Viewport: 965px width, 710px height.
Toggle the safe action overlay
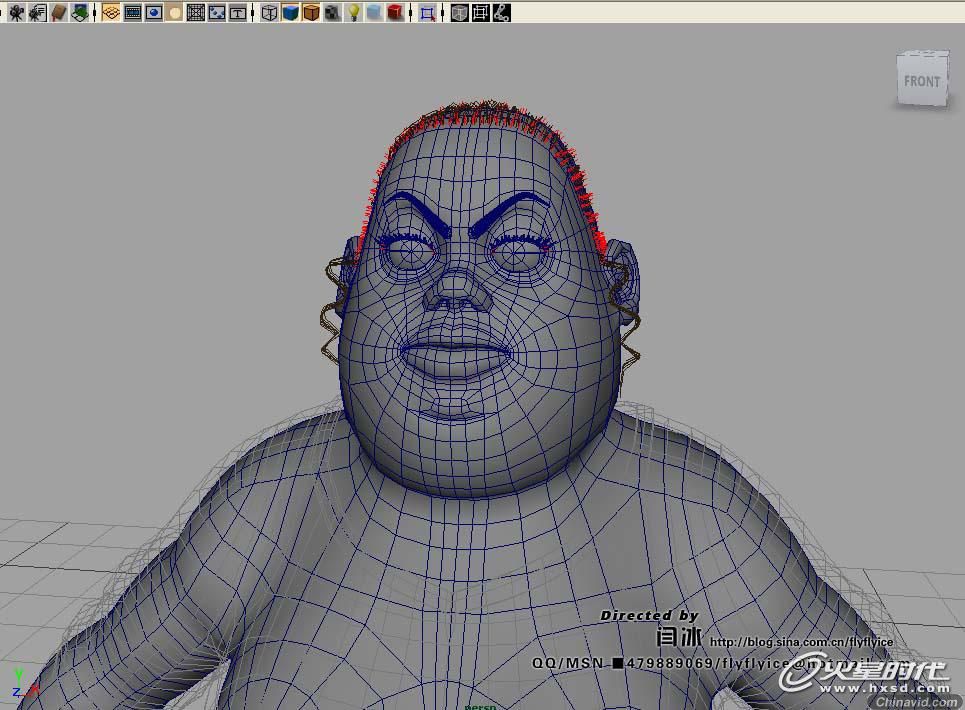click(x=217, y=12)
